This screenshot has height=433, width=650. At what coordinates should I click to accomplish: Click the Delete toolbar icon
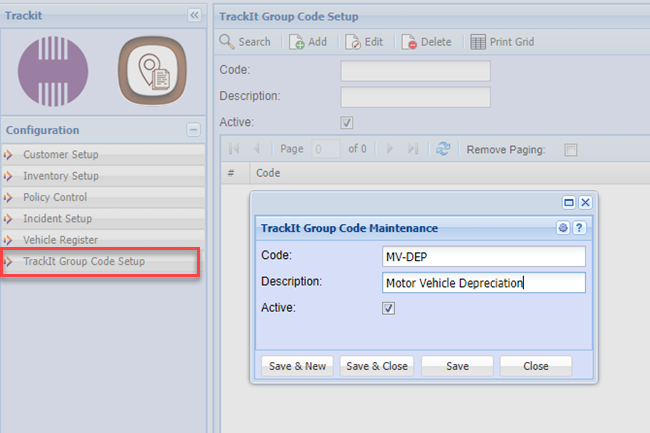coord(409,42)
